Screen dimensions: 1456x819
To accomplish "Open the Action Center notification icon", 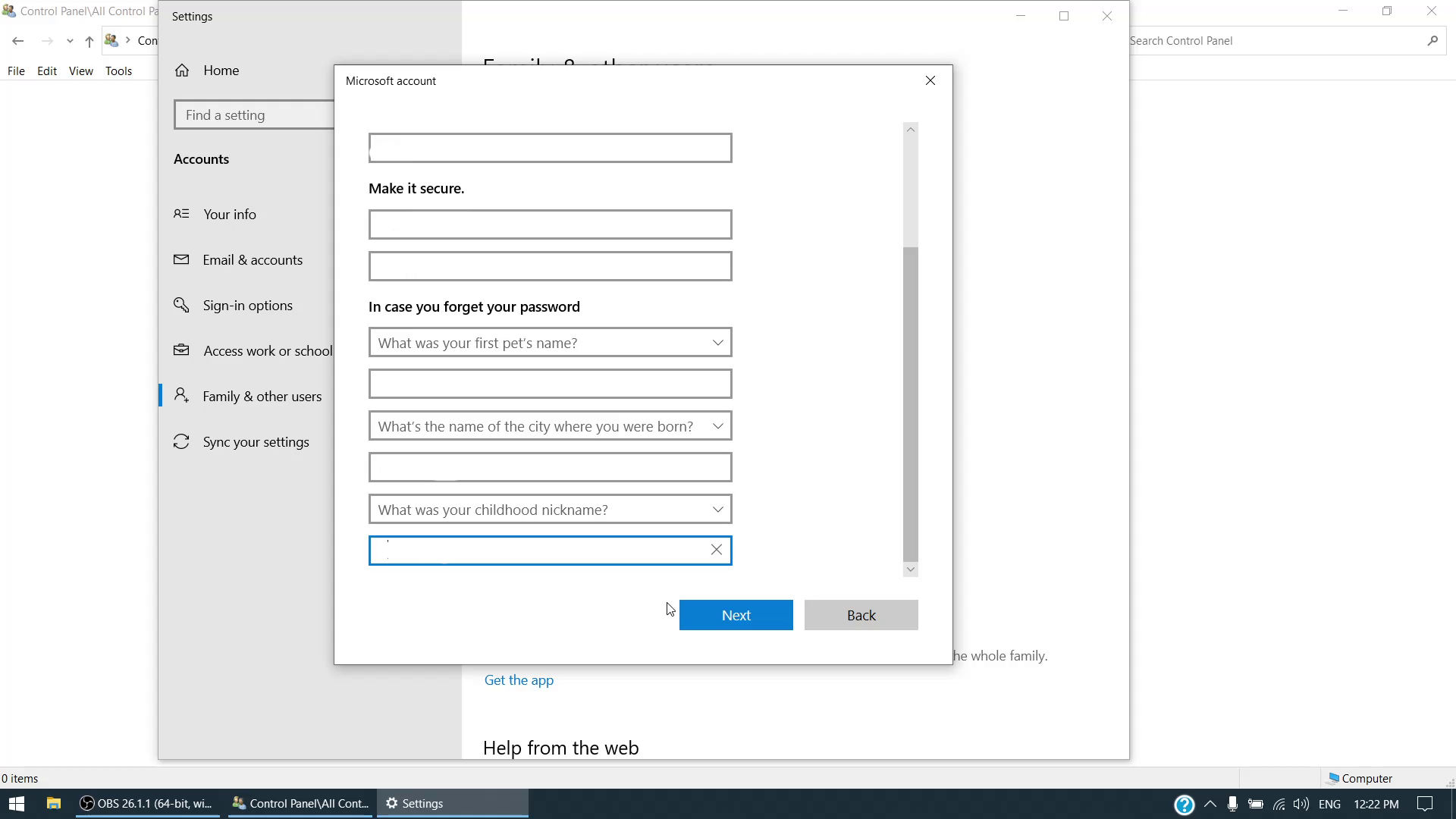I will [x=1425, y=804].
